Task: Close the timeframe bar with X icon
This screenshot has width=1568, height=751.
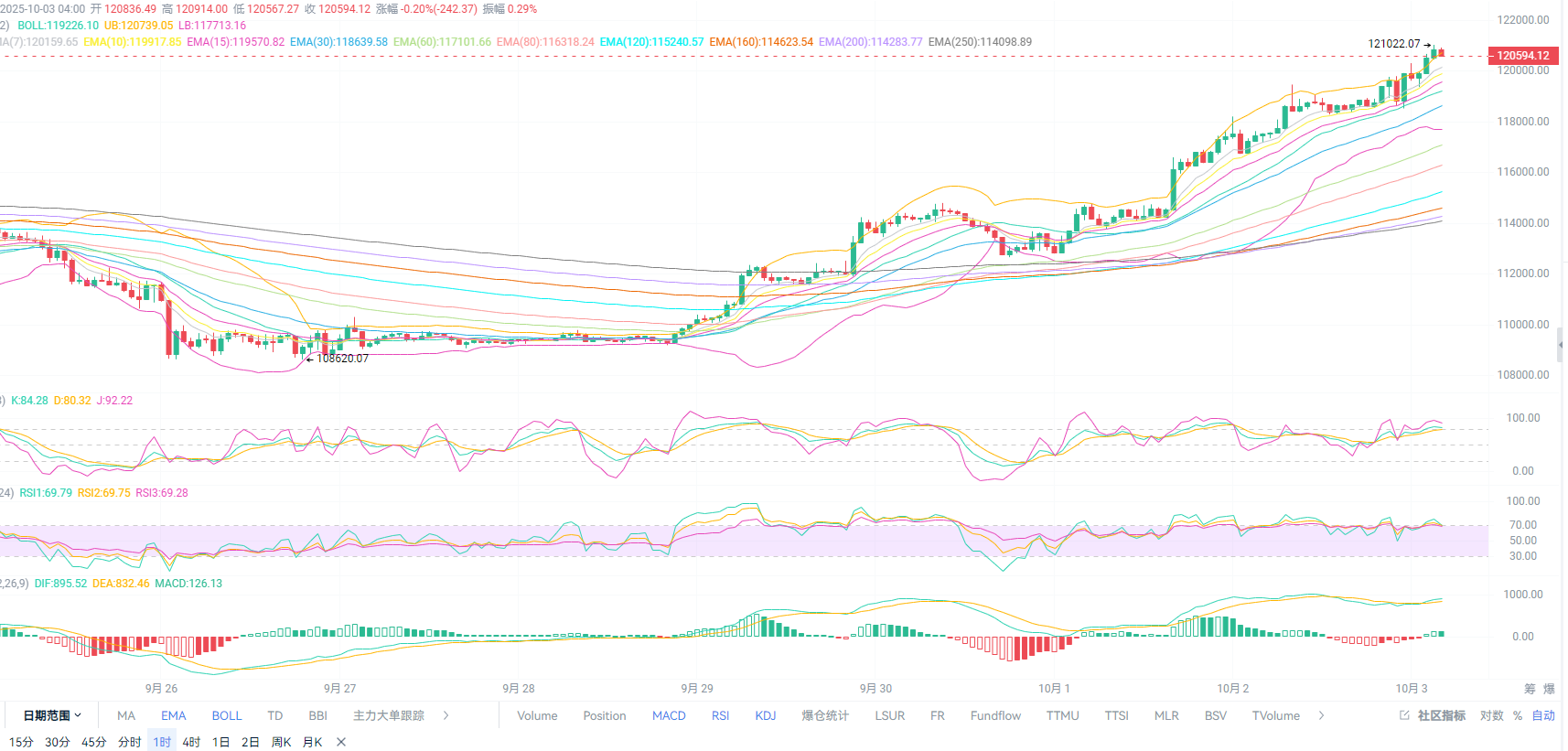Action: (x=341, y=742)
